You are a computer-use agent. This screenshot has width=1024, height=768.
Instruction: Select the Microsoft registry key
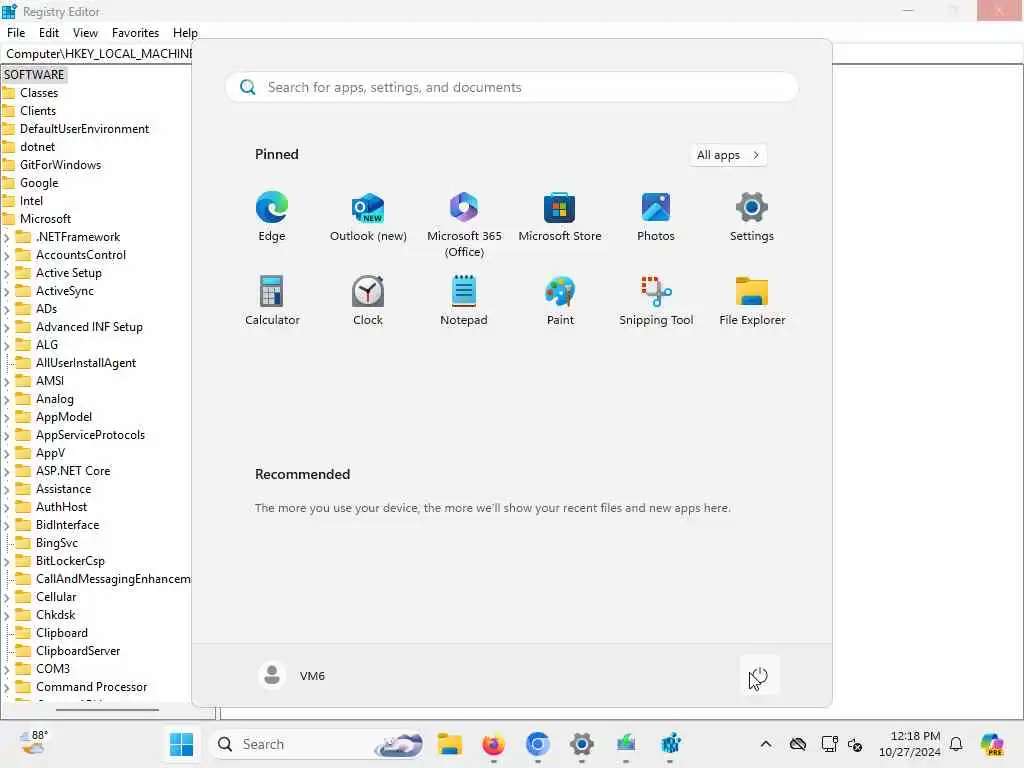(x=45, y=219)
